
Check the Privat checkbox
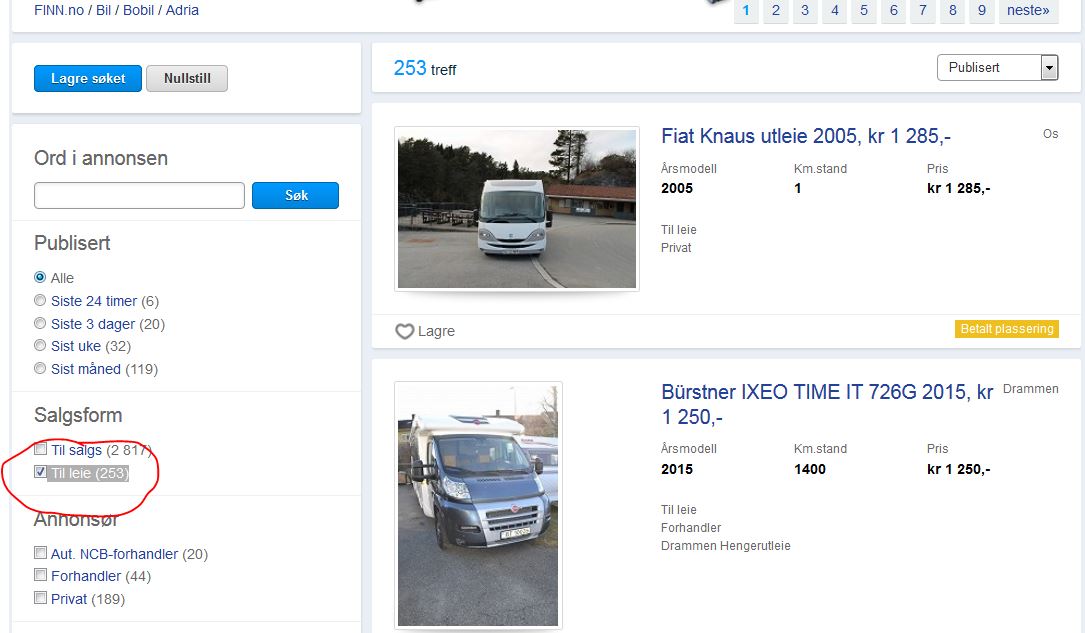pos(41,598)
